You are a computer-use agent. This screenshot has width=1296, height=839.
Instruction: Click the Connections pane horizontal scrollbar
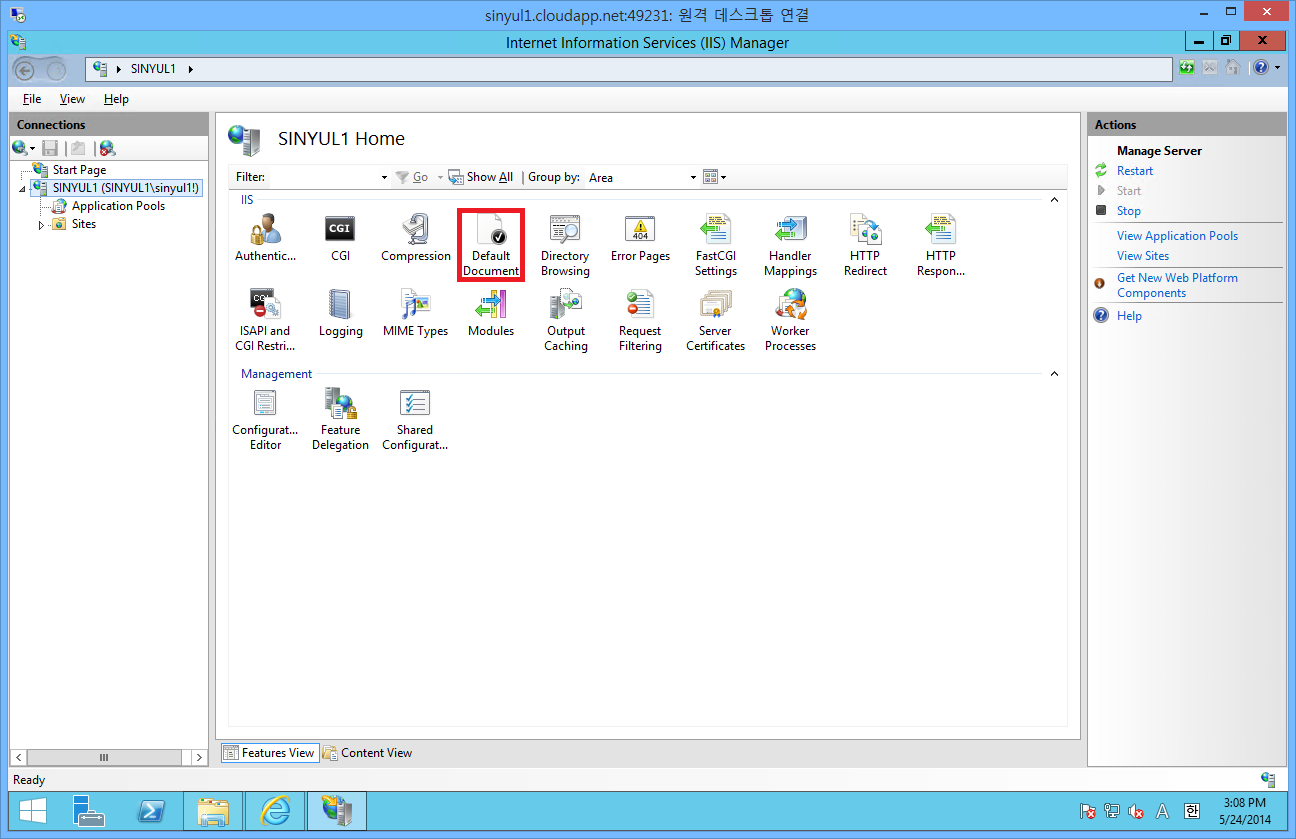104,758
